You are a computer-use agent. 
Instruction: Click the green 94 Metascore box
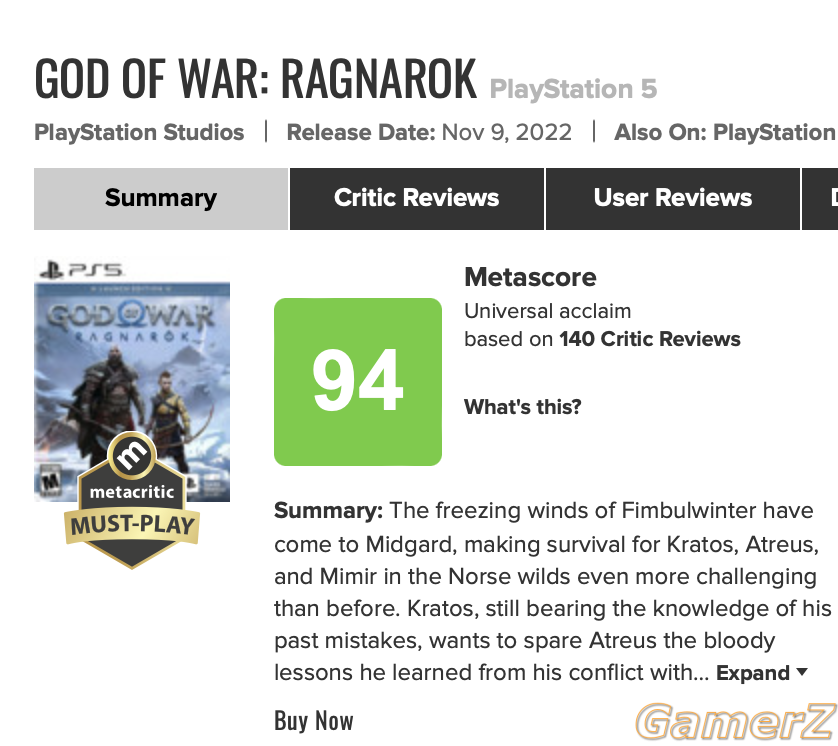click(358, 382)
